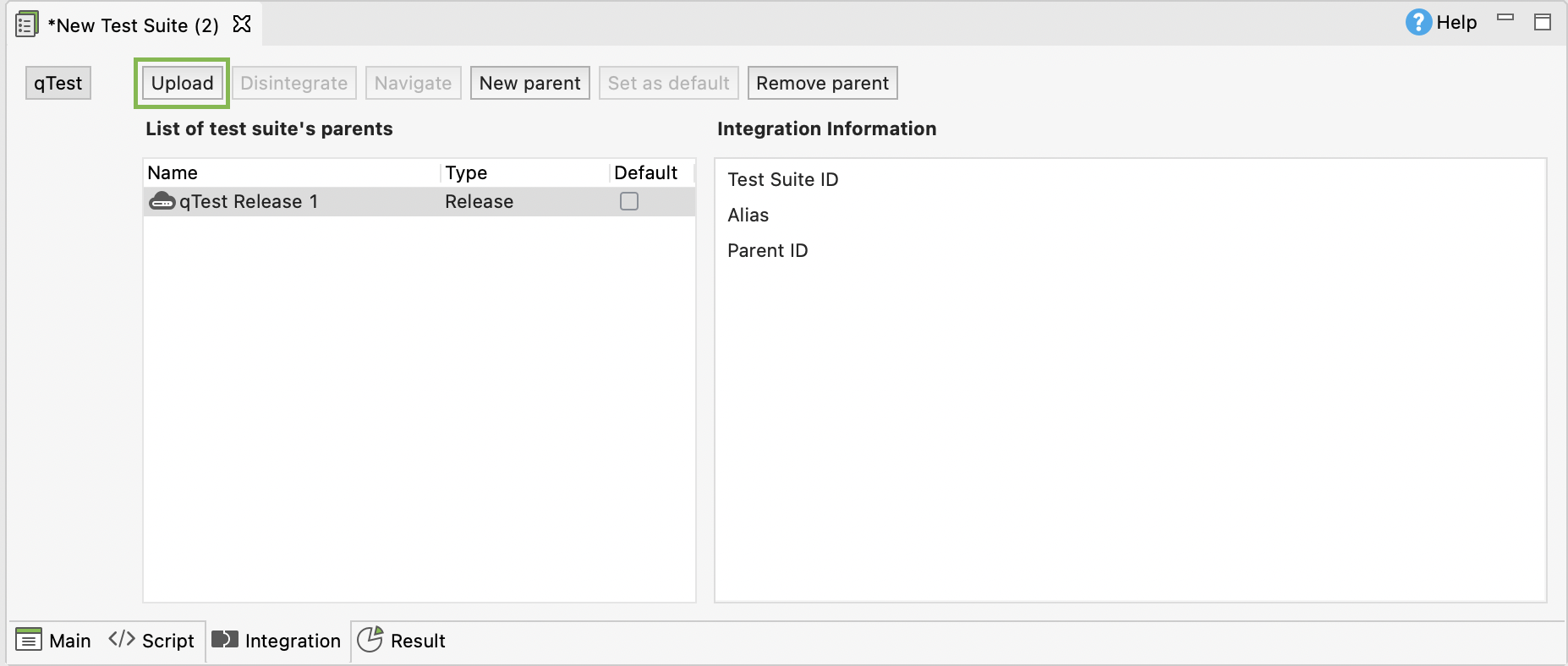
Task: Click the Type column header
Action: pos(466,173)
